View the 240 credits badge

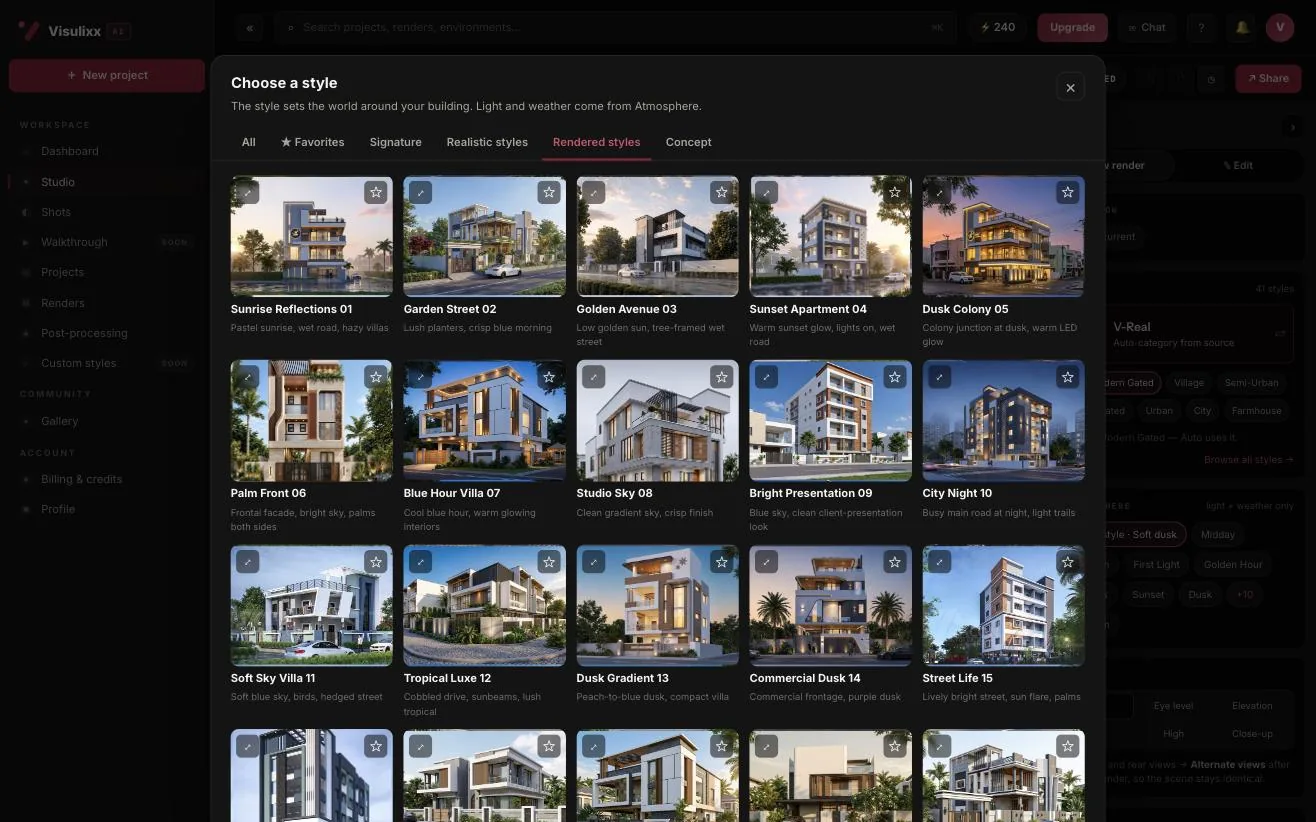pyautogui.click(x=997, y=28)
